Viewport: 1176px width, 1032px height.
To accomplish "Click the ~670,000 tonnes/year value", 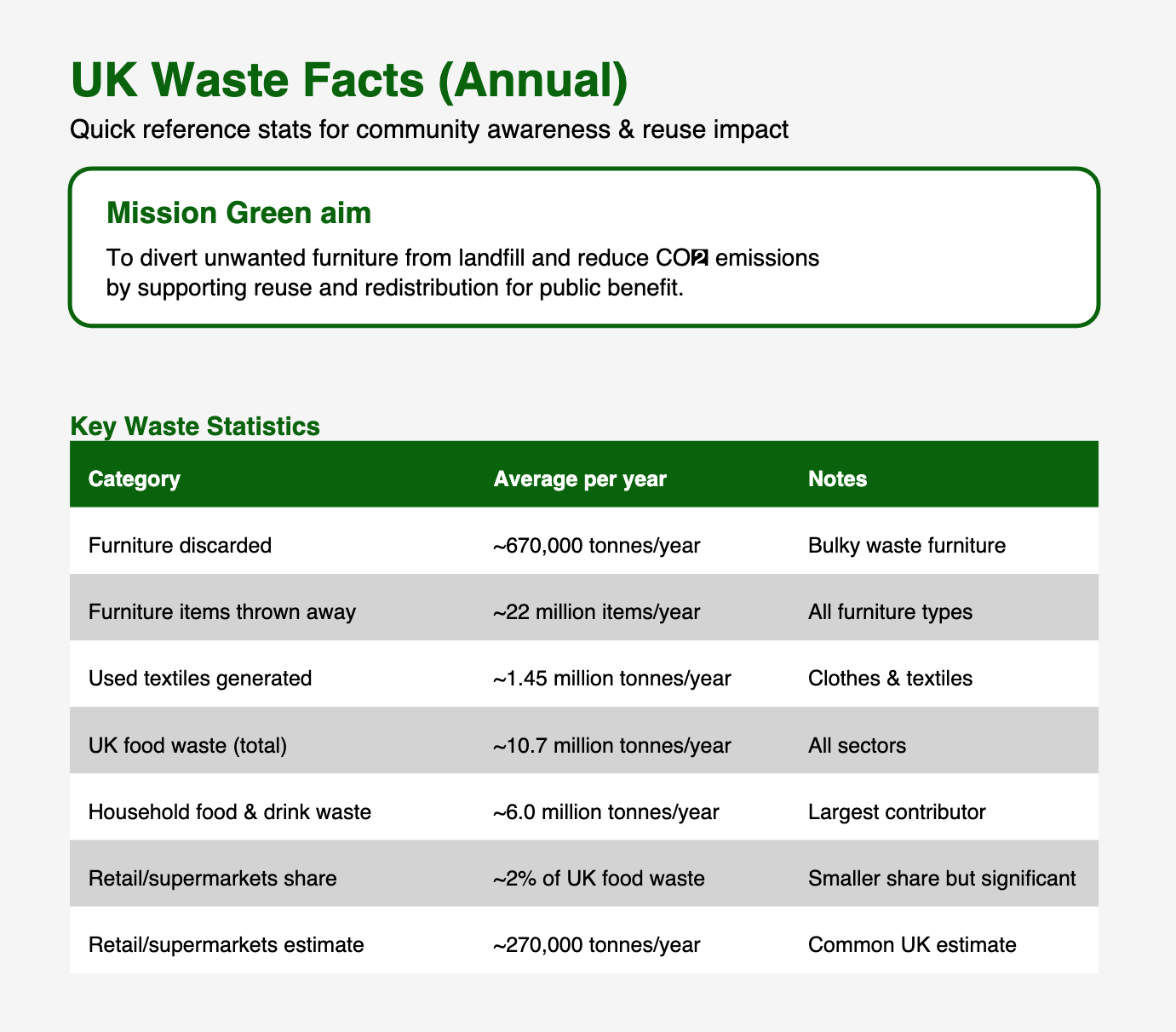I will click(x=596, y=545).
